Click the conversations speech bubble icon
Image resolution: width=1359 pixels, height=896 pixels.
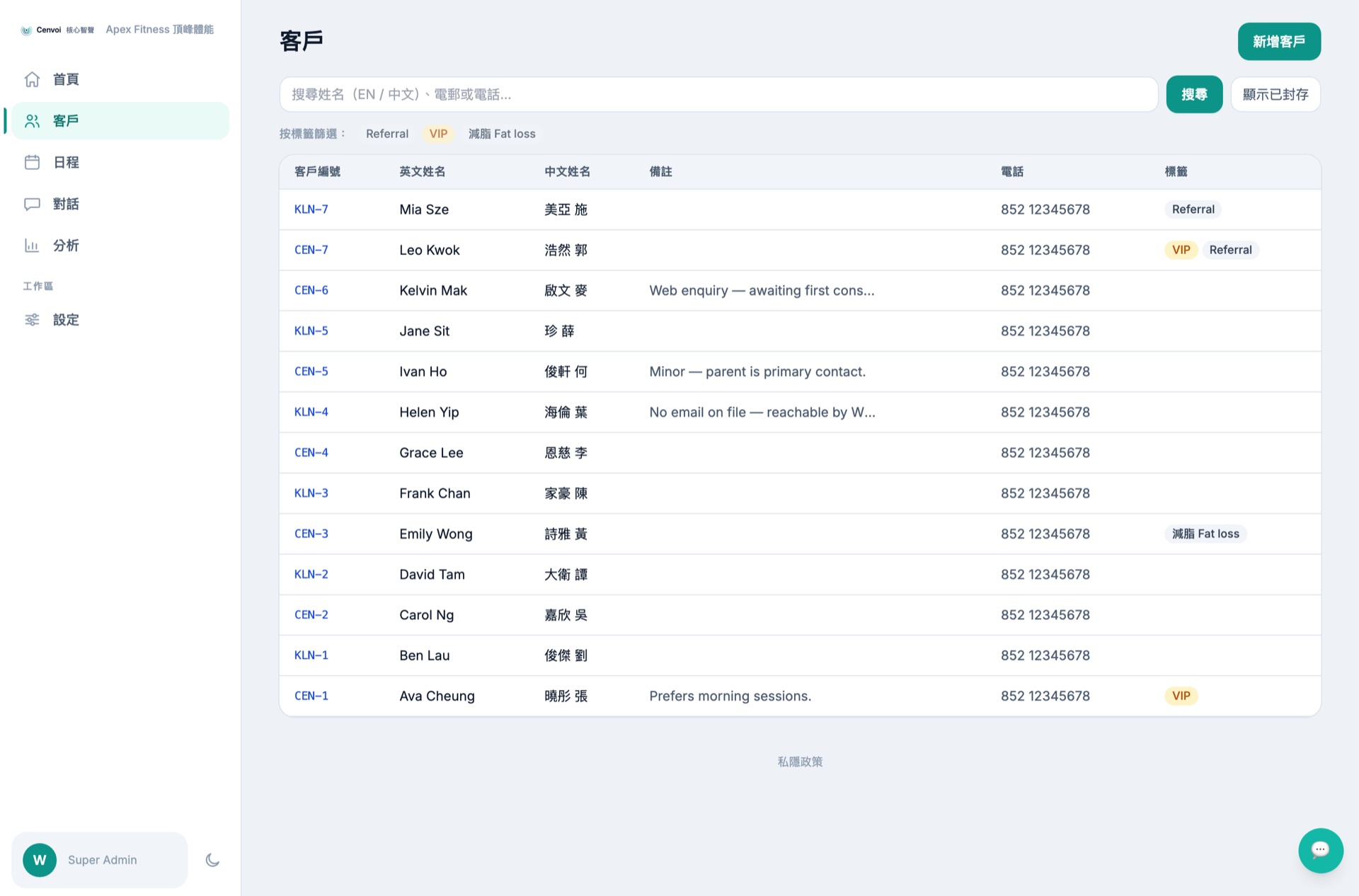coord(32,204)
